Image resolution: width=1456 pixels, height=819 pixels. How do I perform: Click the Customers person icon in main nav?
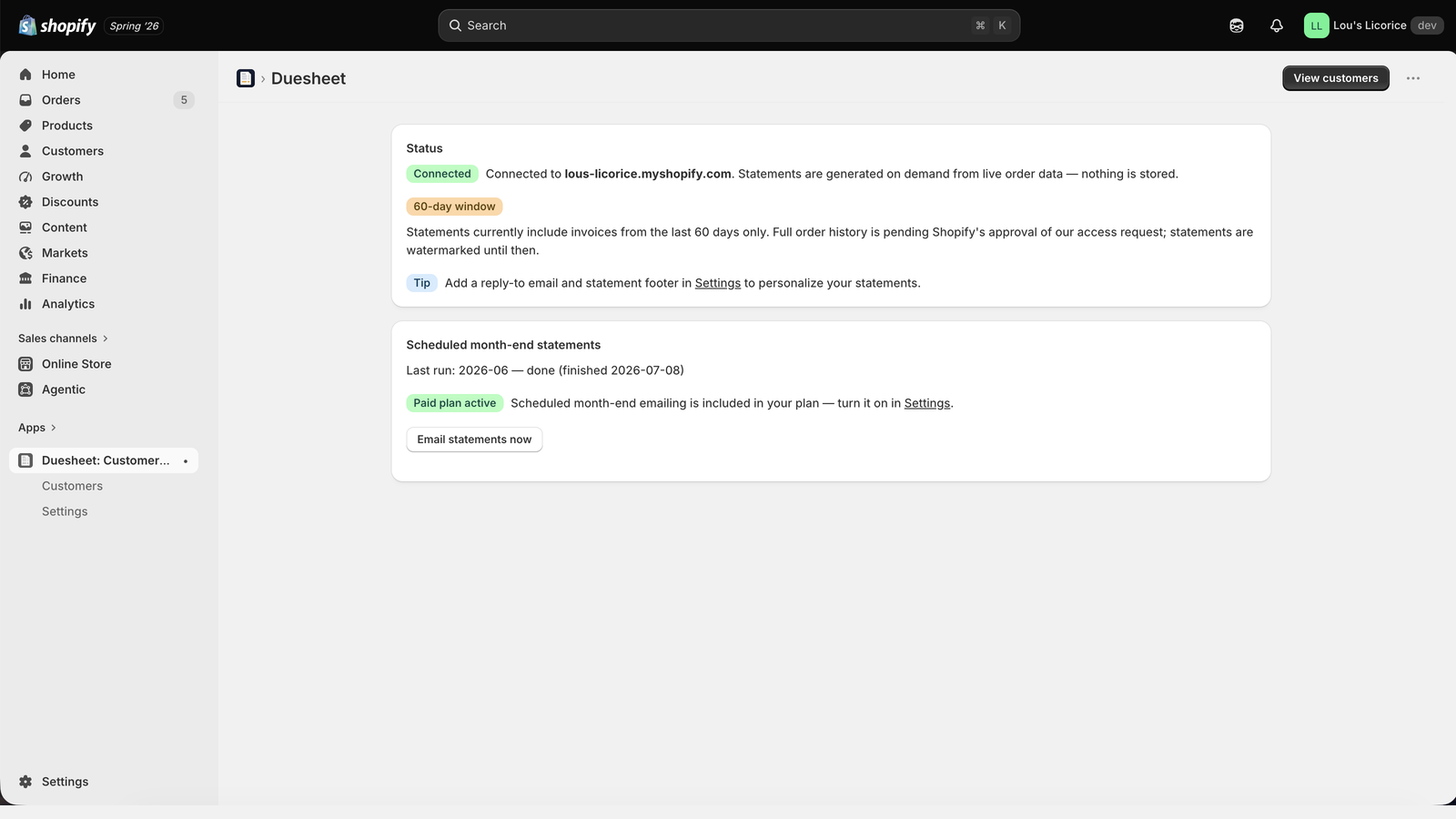[x=25, y=151]
